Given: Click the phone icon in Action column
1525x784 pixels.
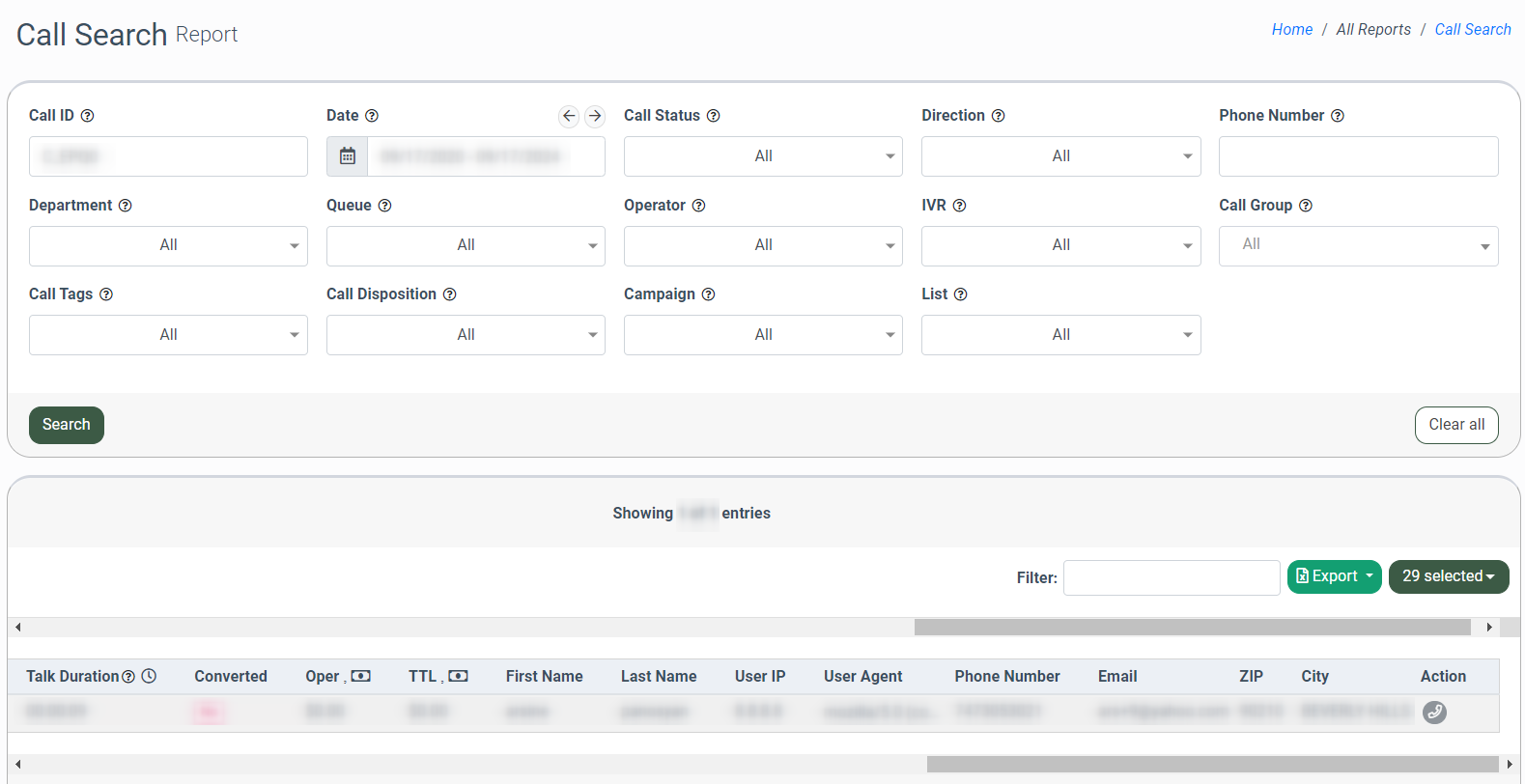Looking at the screenshot, I should 1434,713.
